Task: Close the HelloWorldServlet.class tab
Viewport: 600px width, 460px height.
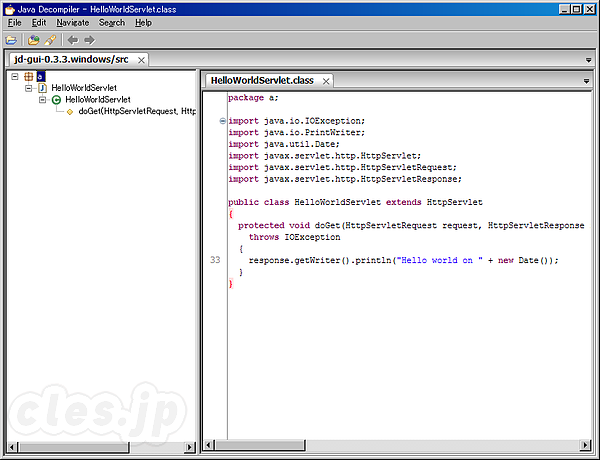Action: click(325, 80)
